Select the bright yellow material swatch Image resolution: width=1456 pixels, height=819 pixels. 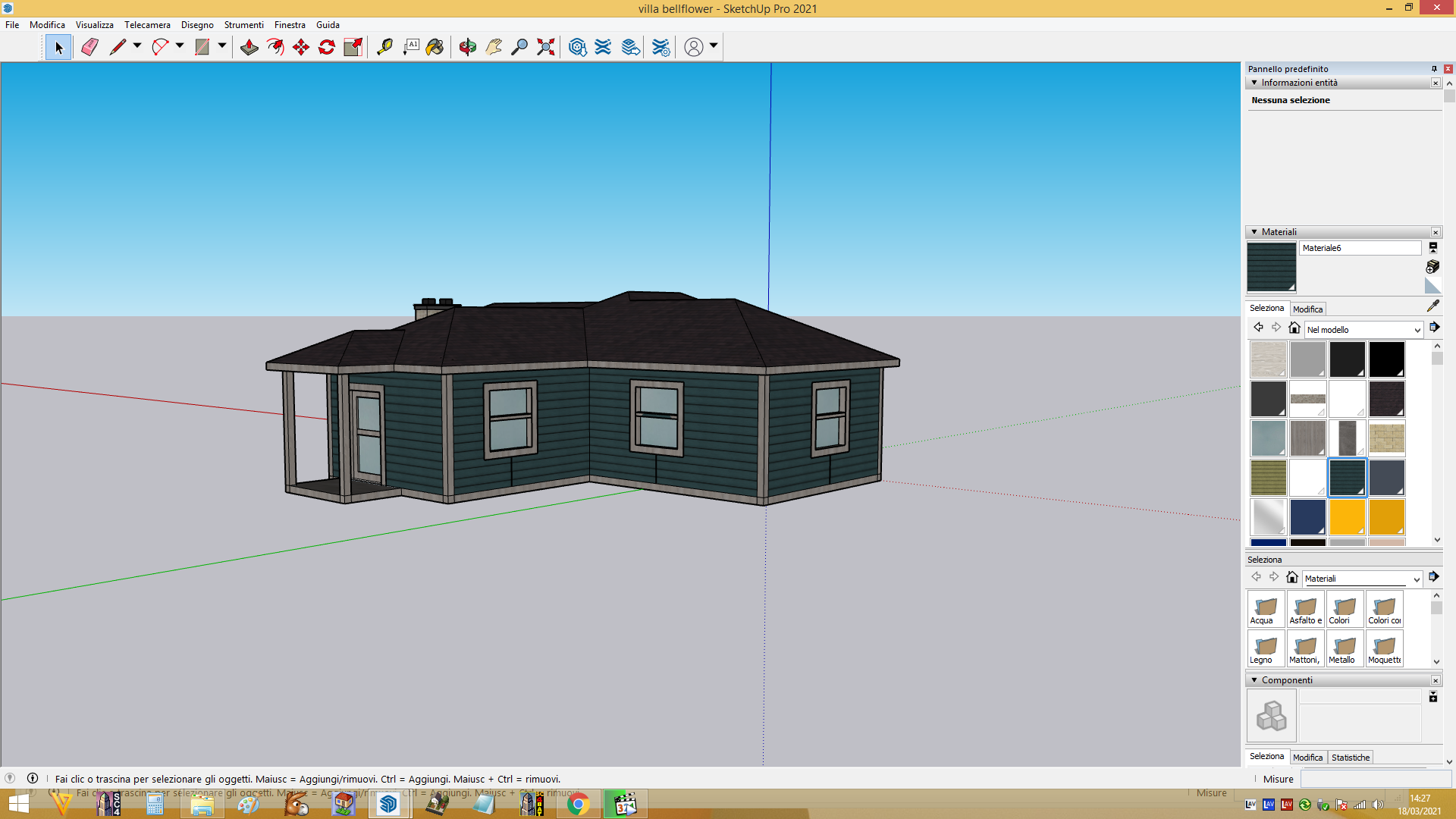pos(1347,517)
